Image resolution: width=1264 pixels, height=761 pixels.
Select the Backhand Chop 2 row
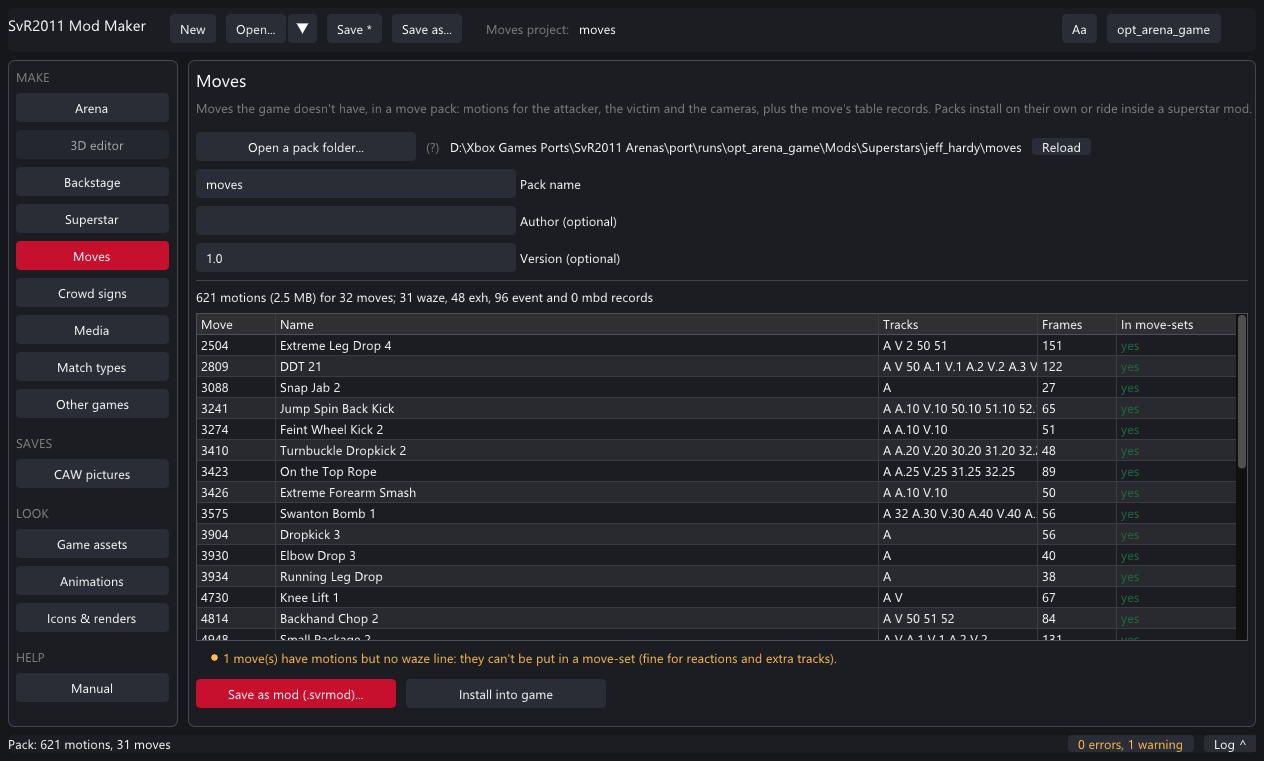click(x=716, y=618)
